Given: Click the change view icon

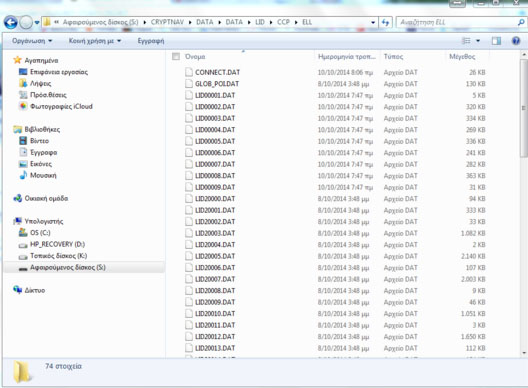Looking at the screenshot, I should click(x=466, y=41).
